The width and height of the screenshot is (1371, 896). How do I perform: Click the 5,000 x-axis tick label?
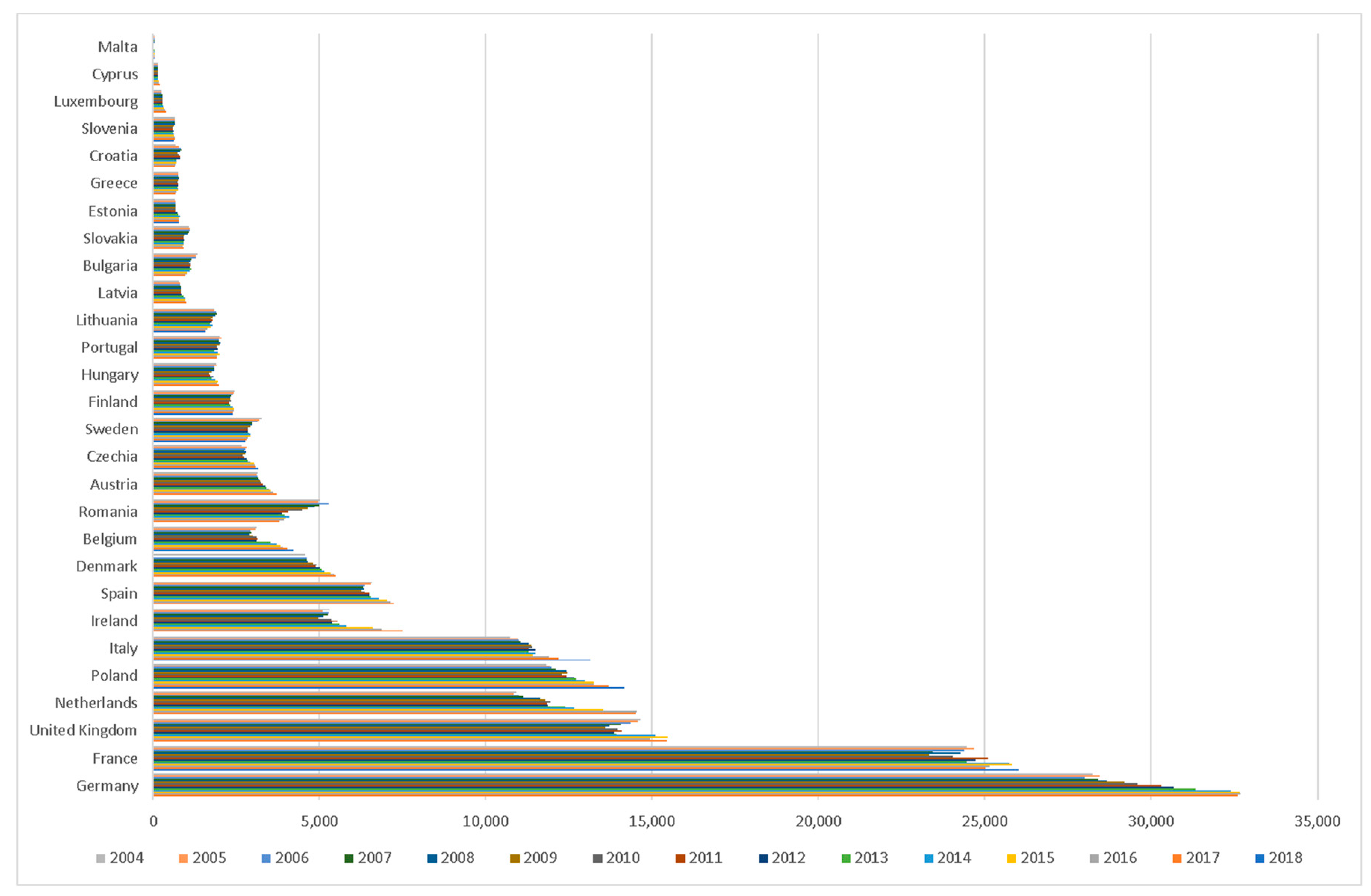319,821
